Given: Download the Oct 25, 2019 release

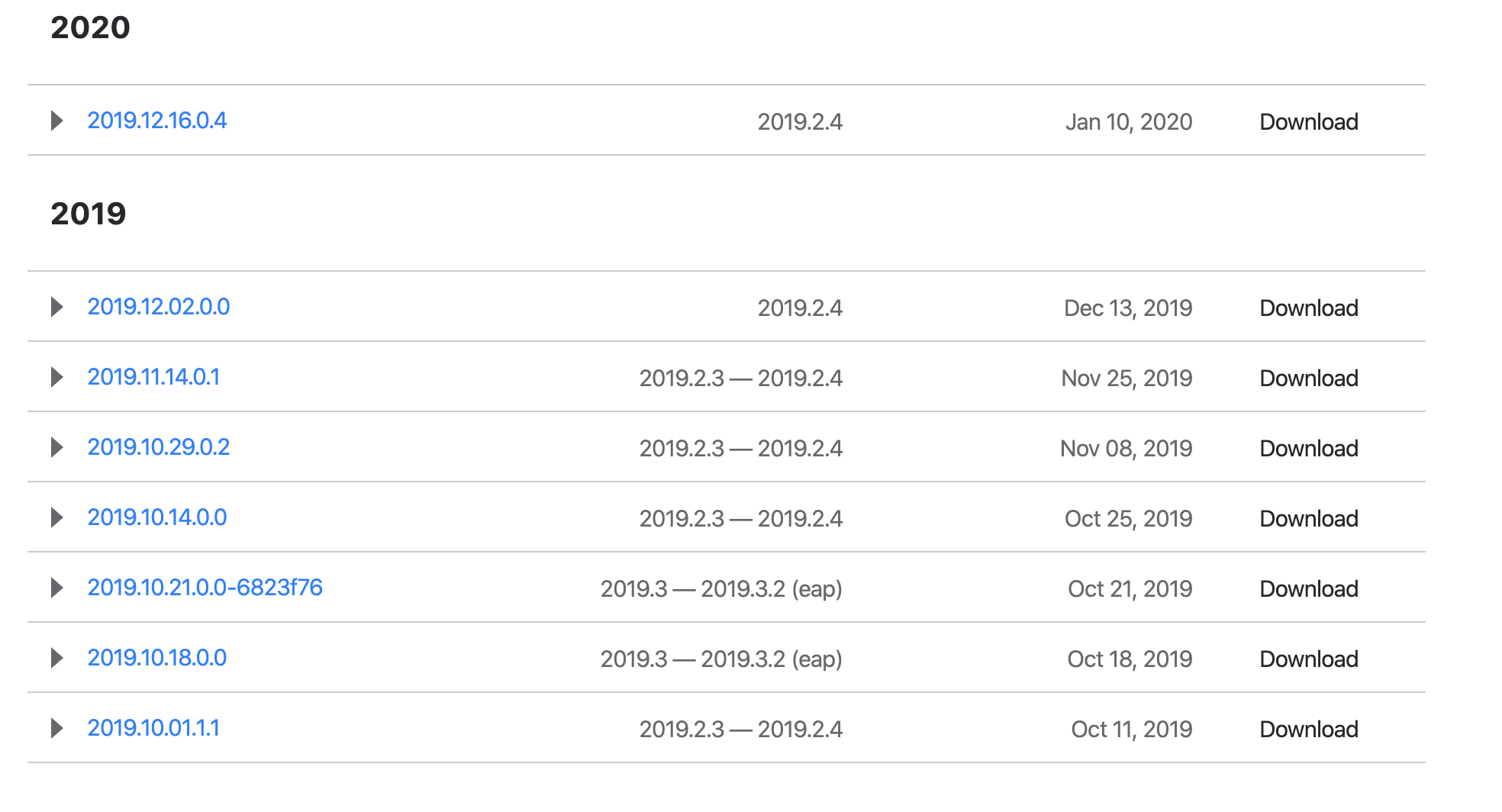Looking at the screenshot, I should 1308,518.
